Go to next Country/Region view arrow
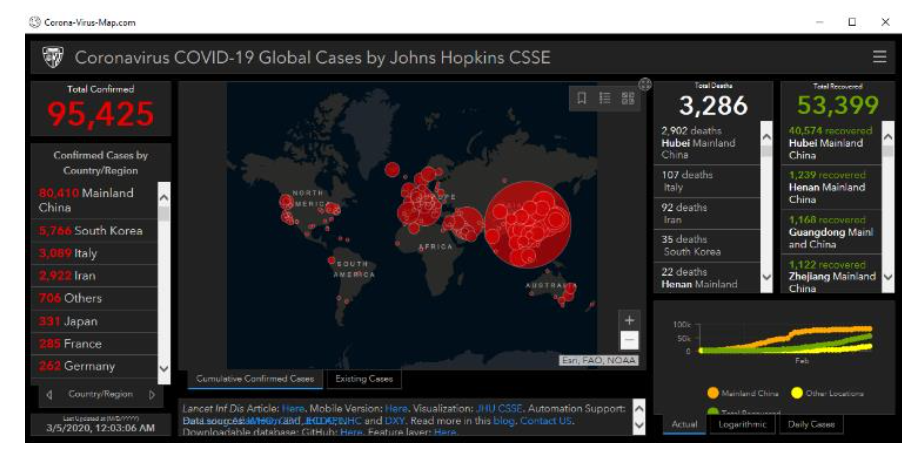The width and height of the screenshot is (920, 464). 151,395
